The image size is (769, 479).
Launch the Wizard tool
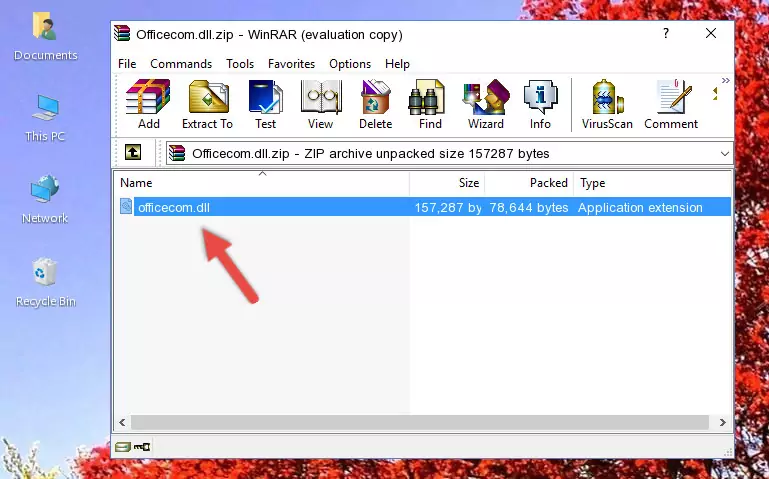tap(486, 104)
